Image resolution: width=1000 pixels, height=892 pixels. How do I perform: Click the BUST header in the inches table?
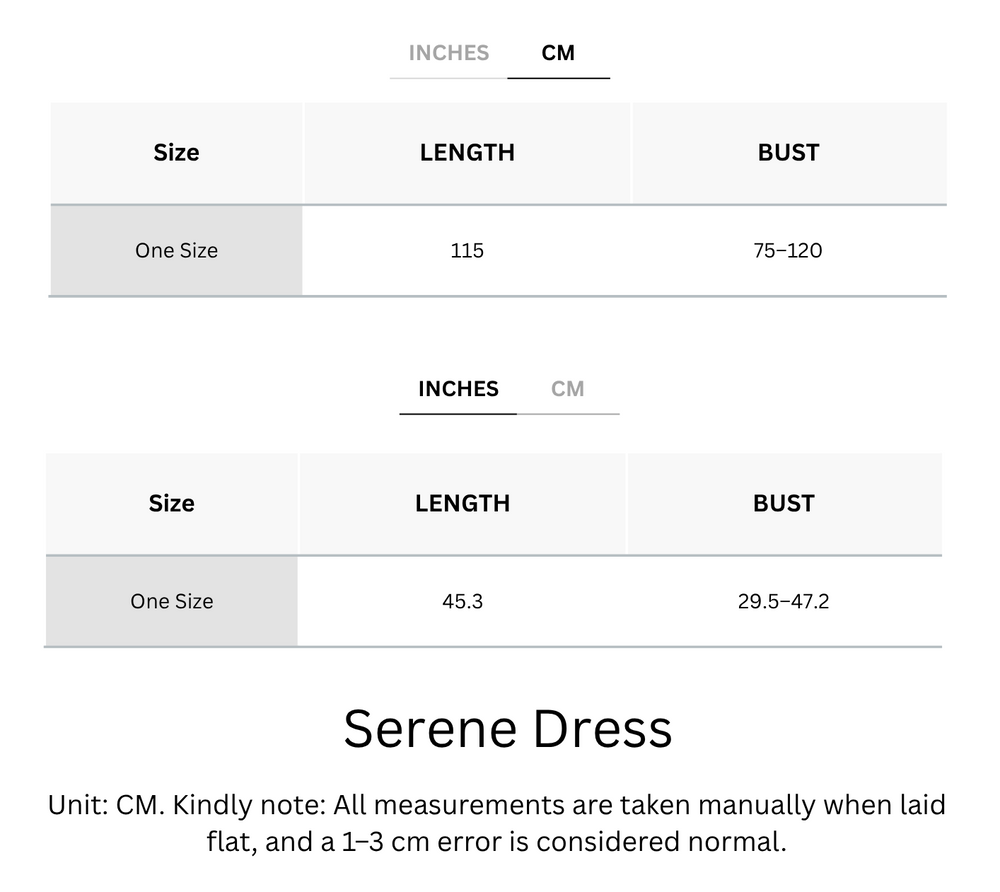click(x=783, y=503)
